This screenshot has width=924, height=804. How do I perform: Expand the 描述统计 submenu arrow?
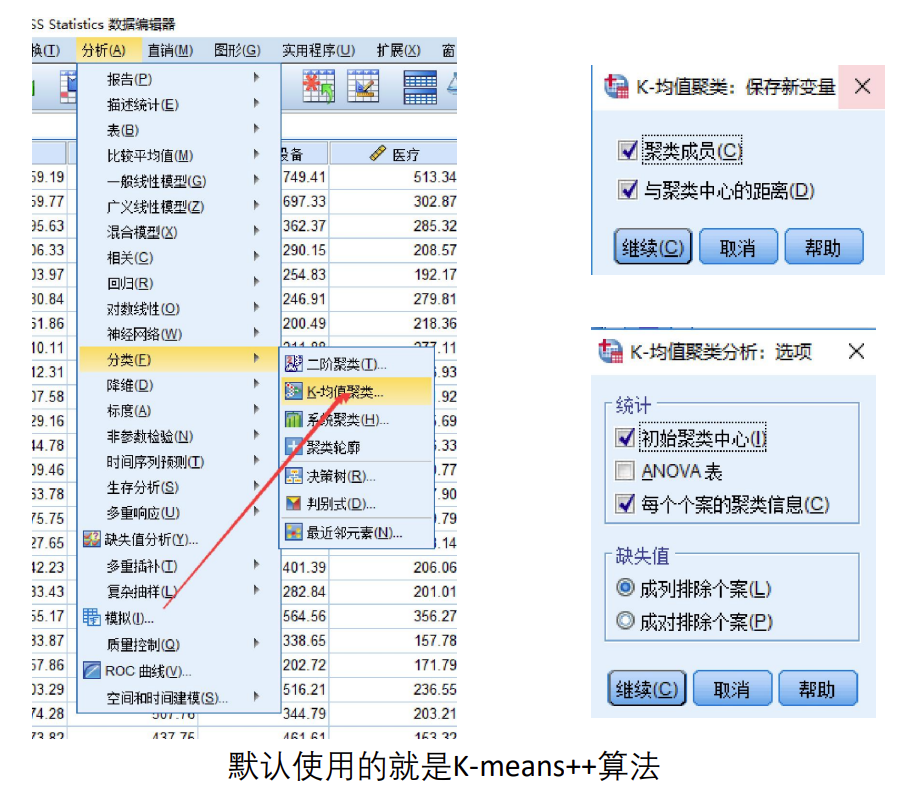coord(256,103)
